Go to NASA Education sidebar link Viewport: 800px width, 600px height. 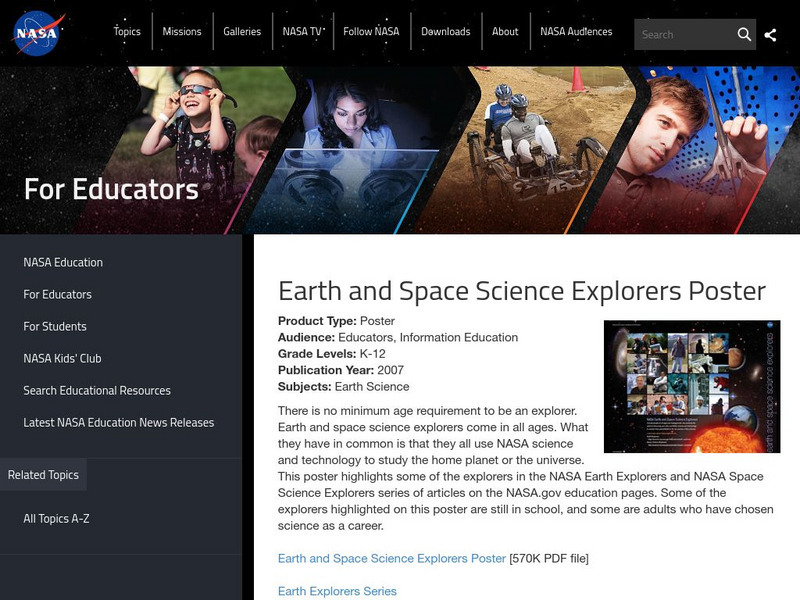click(x=63, y=262)
